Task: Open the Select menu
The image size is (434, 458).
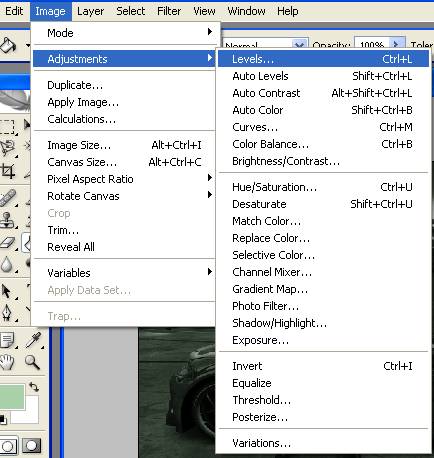Action: [130, 11]
